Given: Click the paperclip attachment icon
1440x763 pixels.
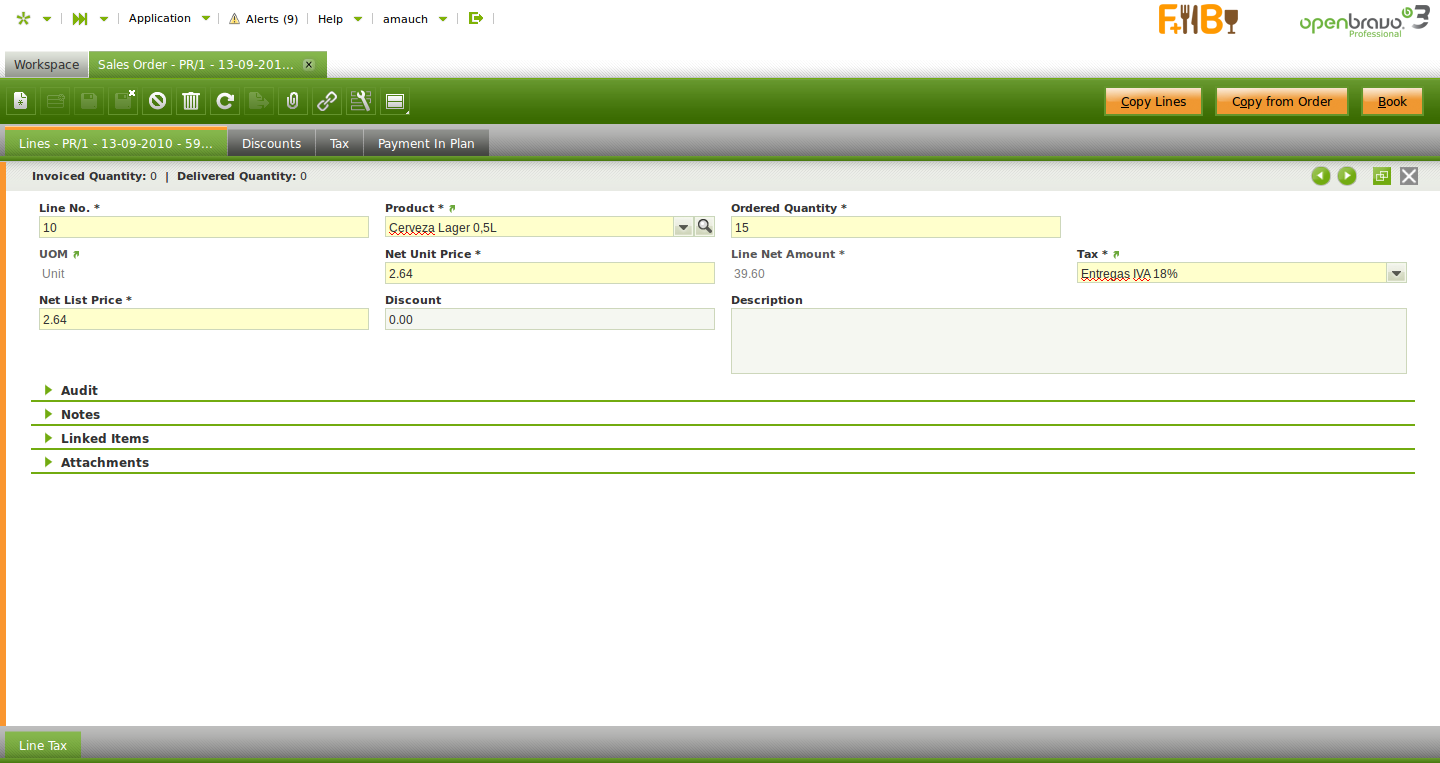Looking at the screenshot, I should coord(293,101).
